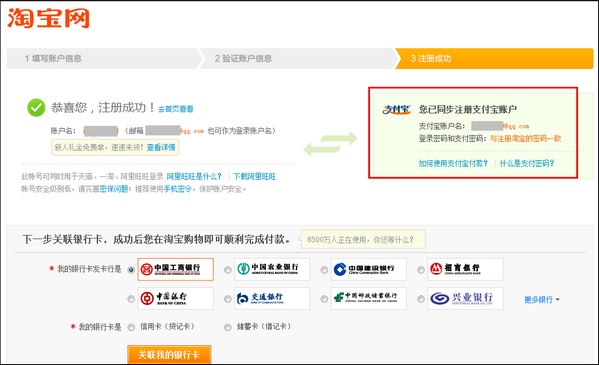Screen dimensions: 599x365
Task: Select the China Merchants Bank (招商银行) logo
Action: click(465, 269)
